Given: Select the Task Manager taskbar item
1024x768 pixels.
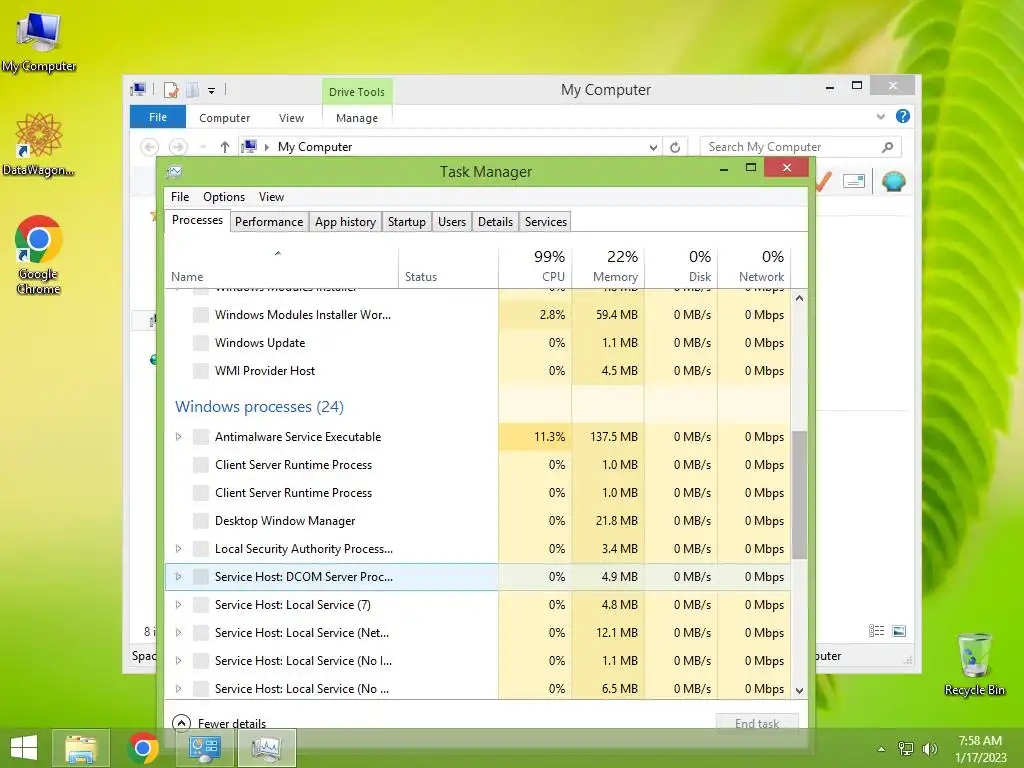Looking at the screenshot, I should (266, 748).
